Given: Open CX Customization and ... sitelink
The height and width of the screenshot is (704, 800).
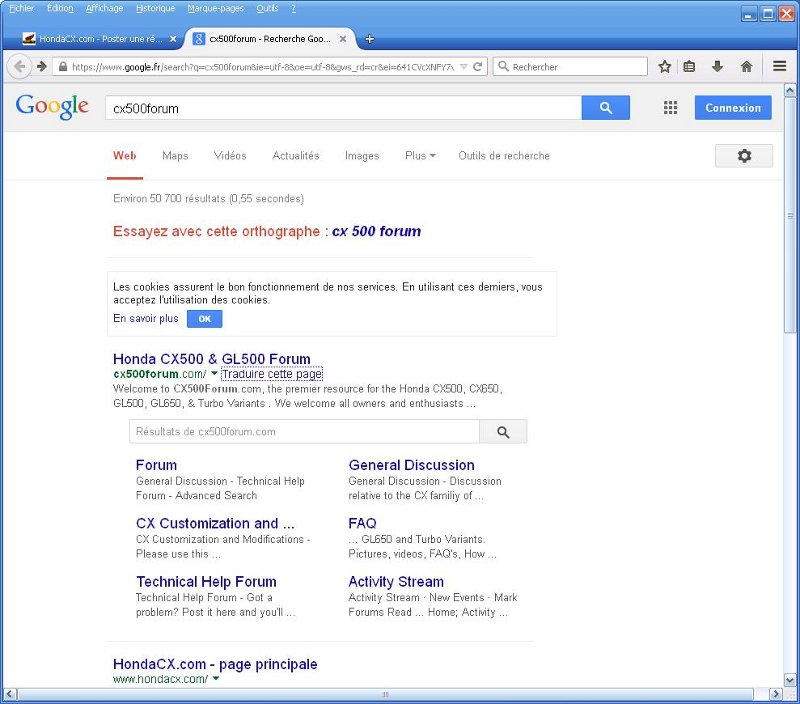Looking at the screenshot, I should (x=215, y=523).
